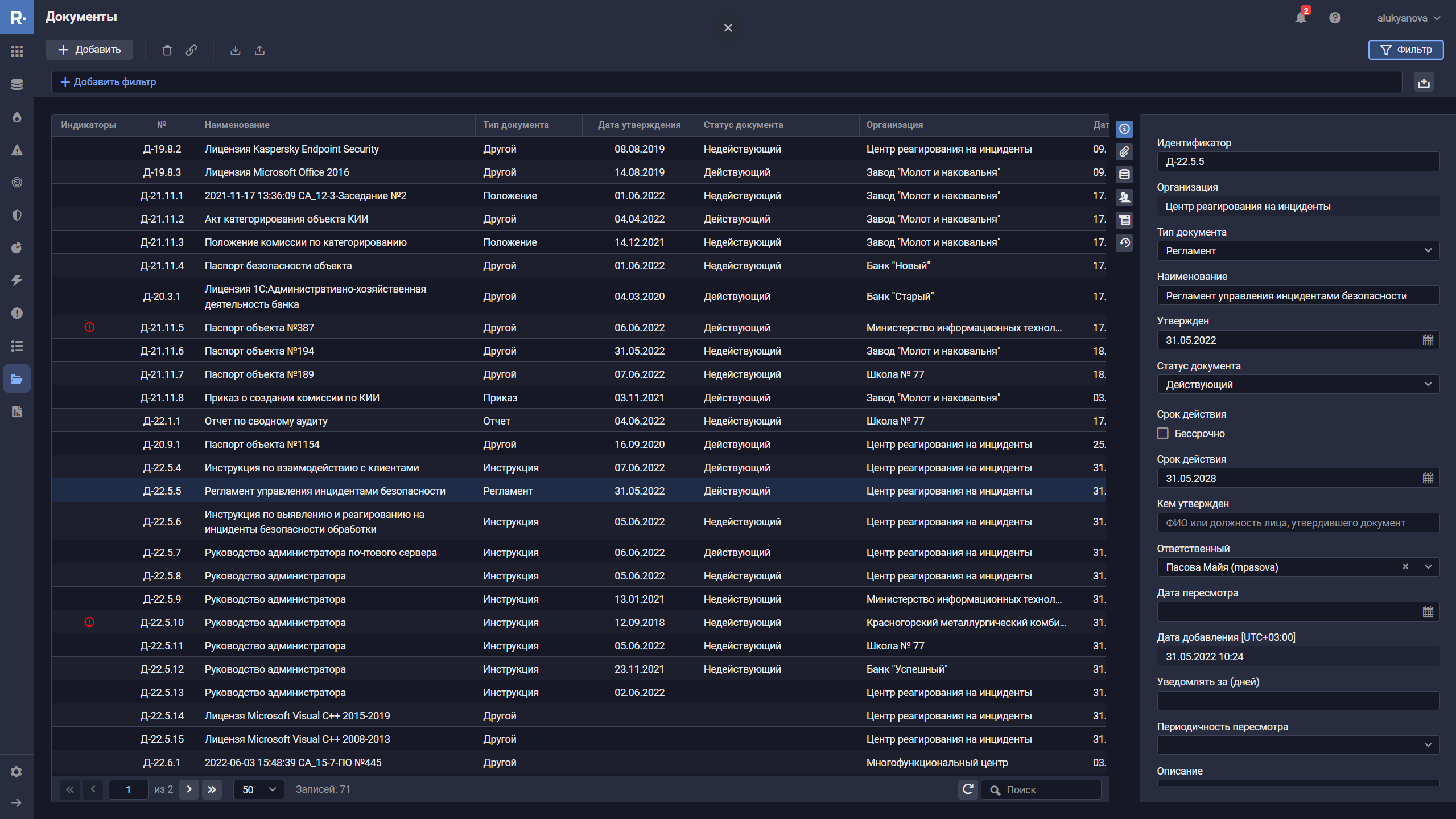Open the page size 50 dropdown
The image size is (1456, 819).
(258, 789)
